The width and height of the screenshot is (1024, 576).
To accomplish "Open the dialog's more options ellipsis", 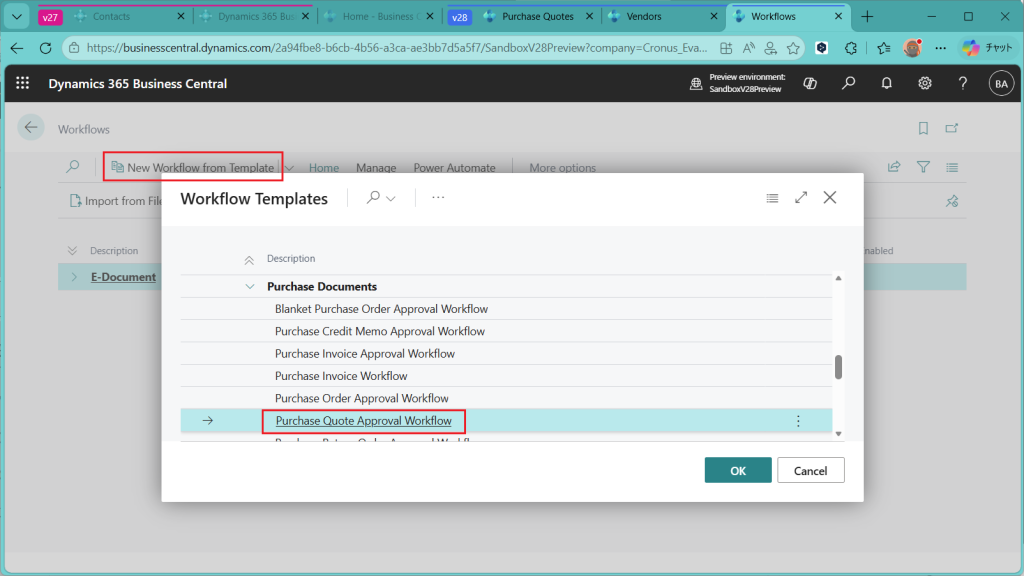I will [438, 198].
